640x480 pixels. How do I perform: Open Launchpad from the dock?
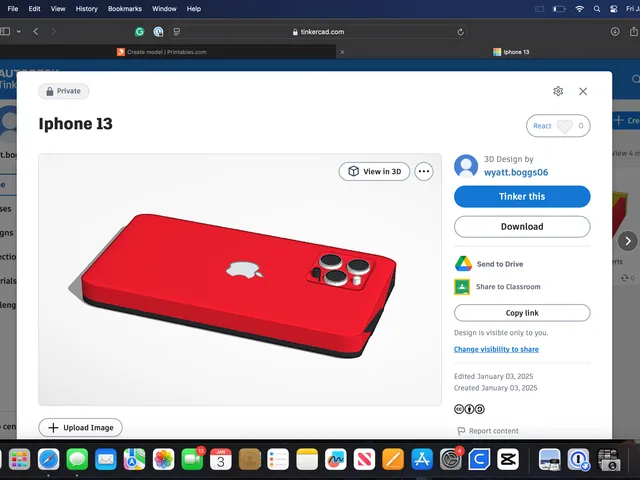tap(20, 460)
